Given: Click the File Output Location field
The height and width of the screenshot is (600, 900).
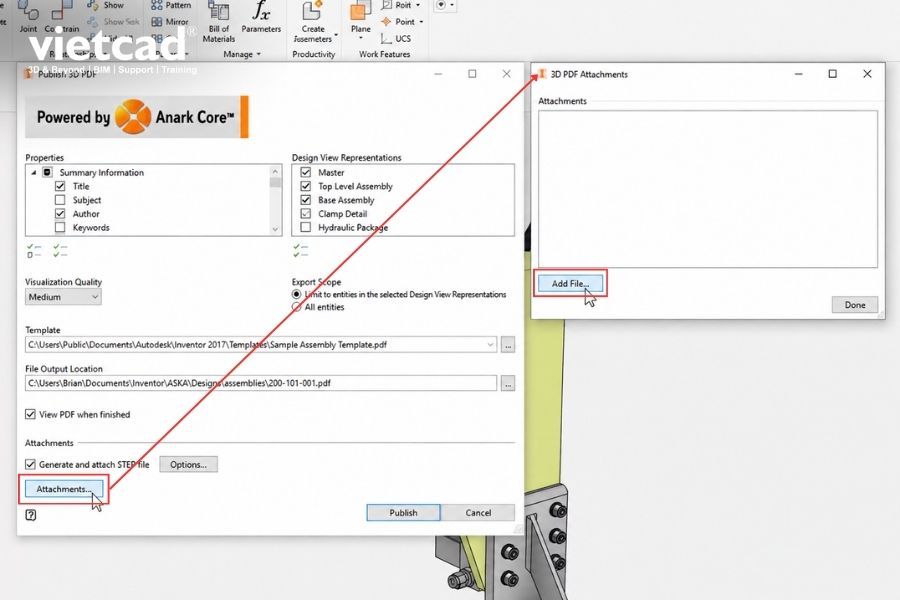Looking at the screenshot, I should (x=261, y=383).
